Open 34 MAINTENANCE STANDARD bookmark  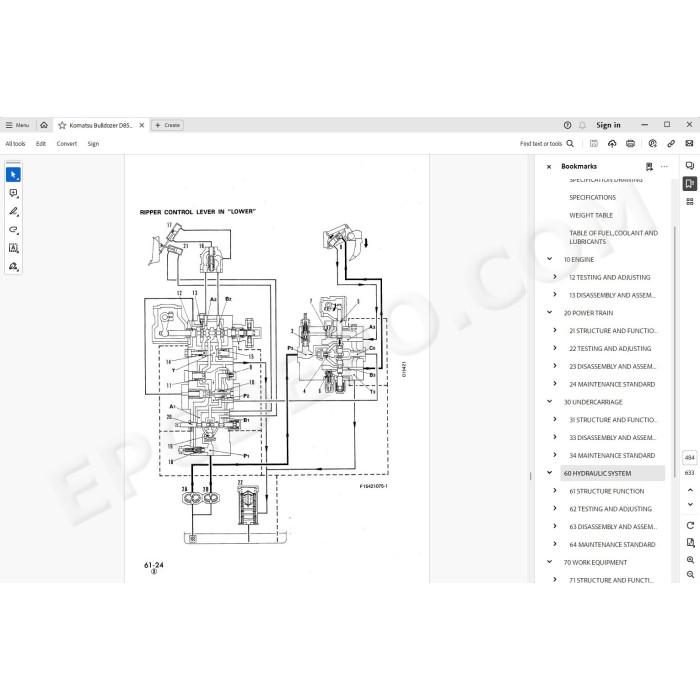click(612, 455)
